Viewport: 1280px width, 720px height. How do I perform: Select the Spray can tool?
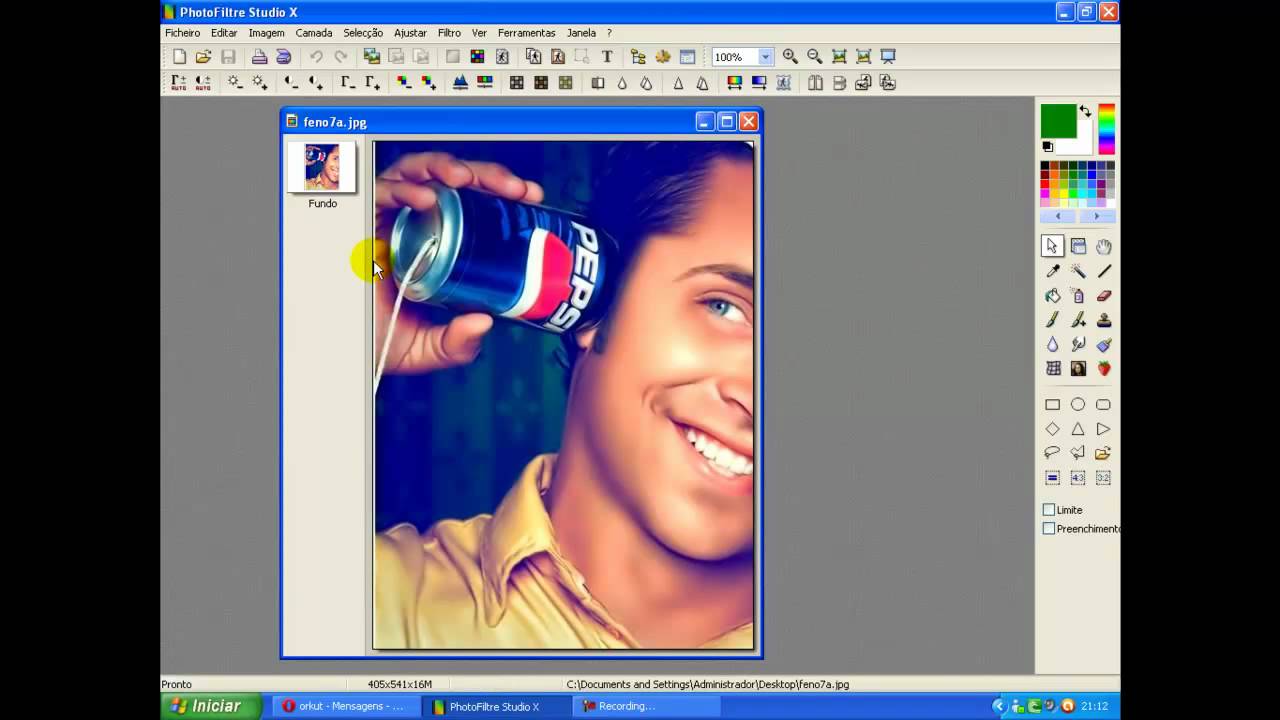click(1078, 296)
